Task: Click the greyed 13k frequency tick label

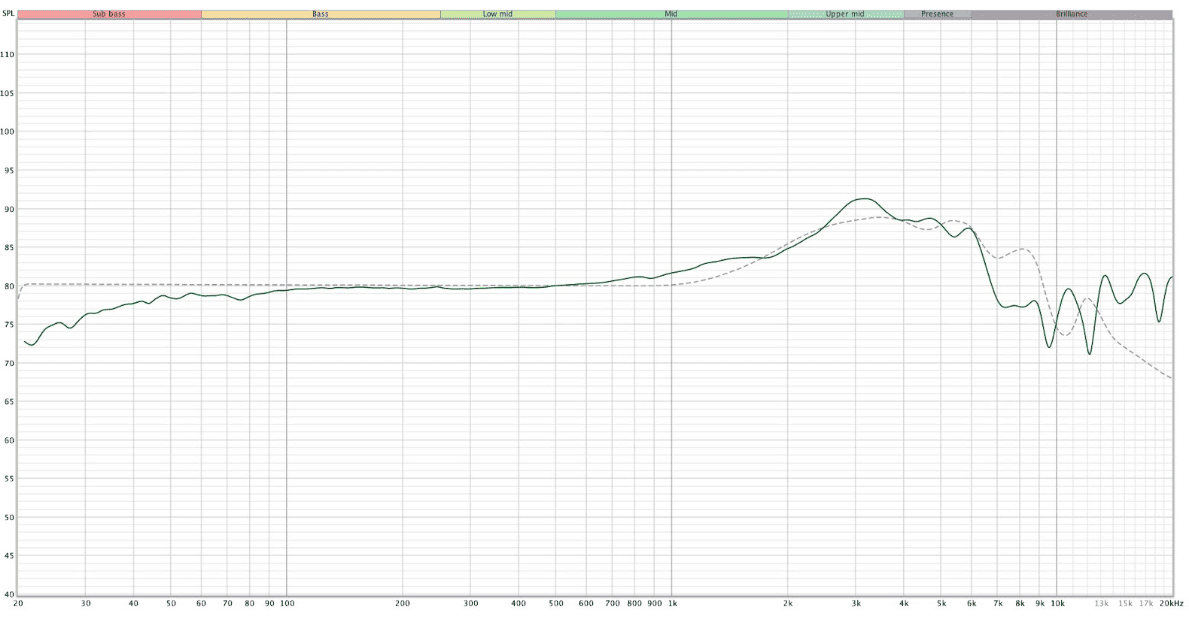Action: [1102, 604]
